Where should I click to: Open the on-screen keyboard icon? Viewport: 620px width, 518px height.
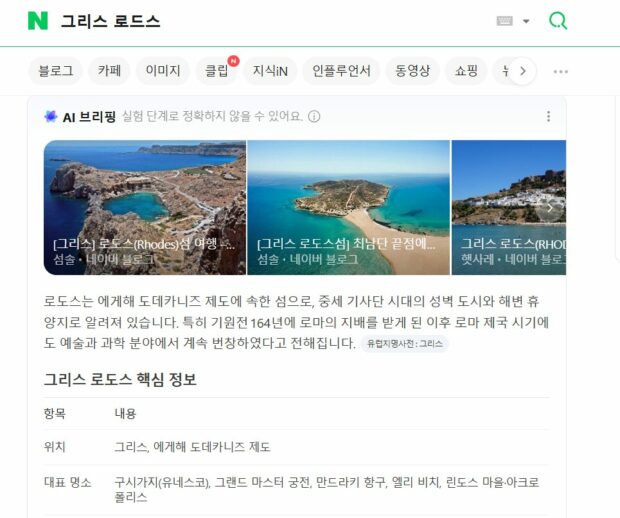click(505, 21)
